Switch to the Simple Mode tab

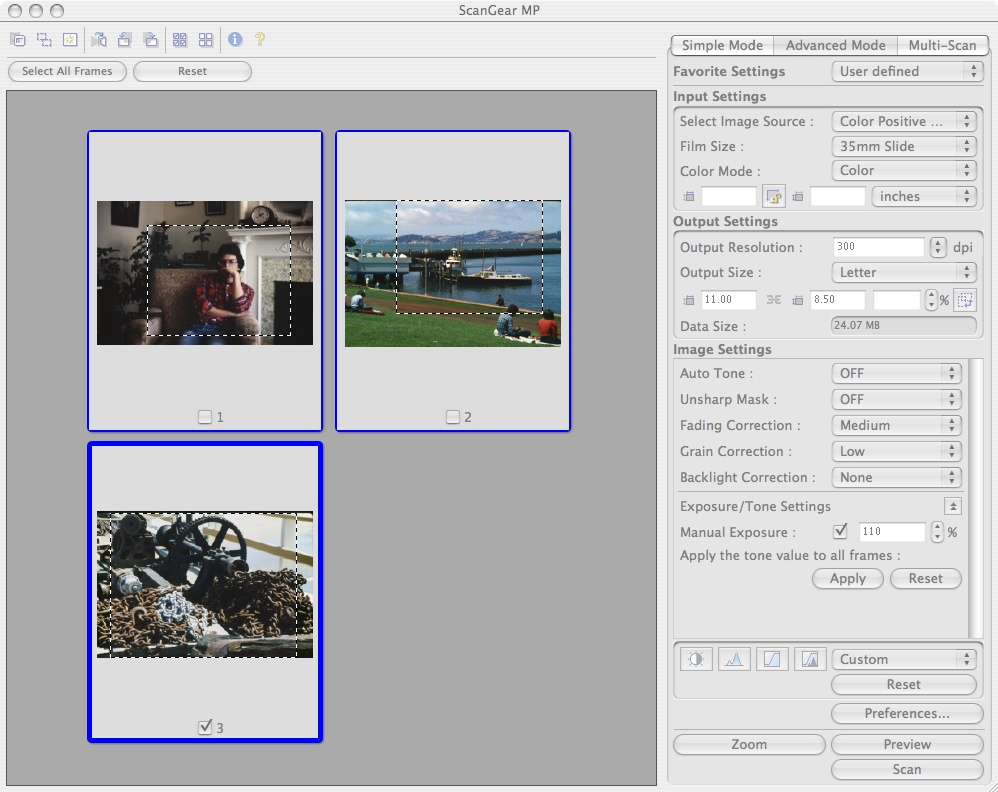722,45
